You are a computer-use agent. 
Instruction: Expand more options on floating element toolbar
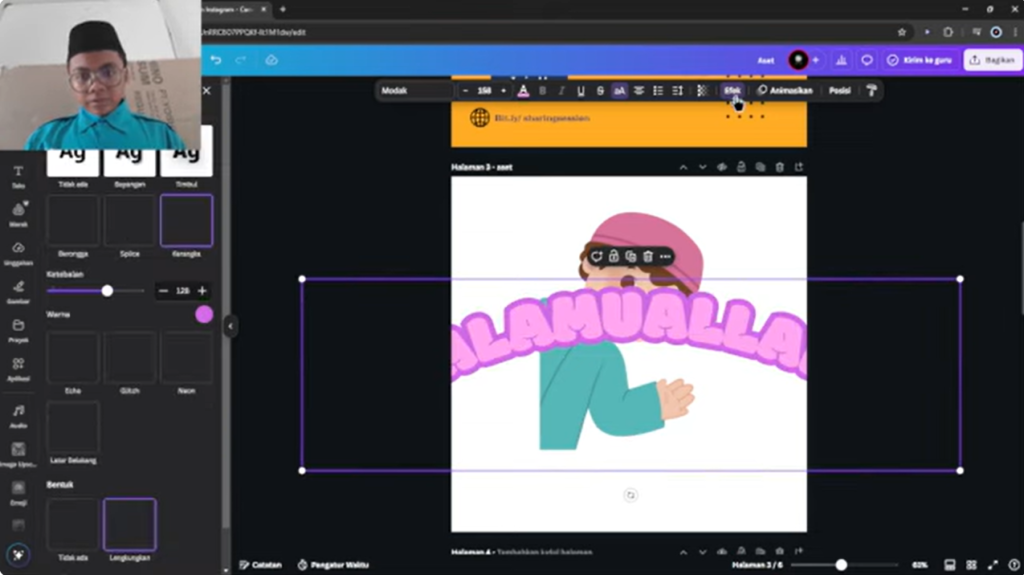665,257
